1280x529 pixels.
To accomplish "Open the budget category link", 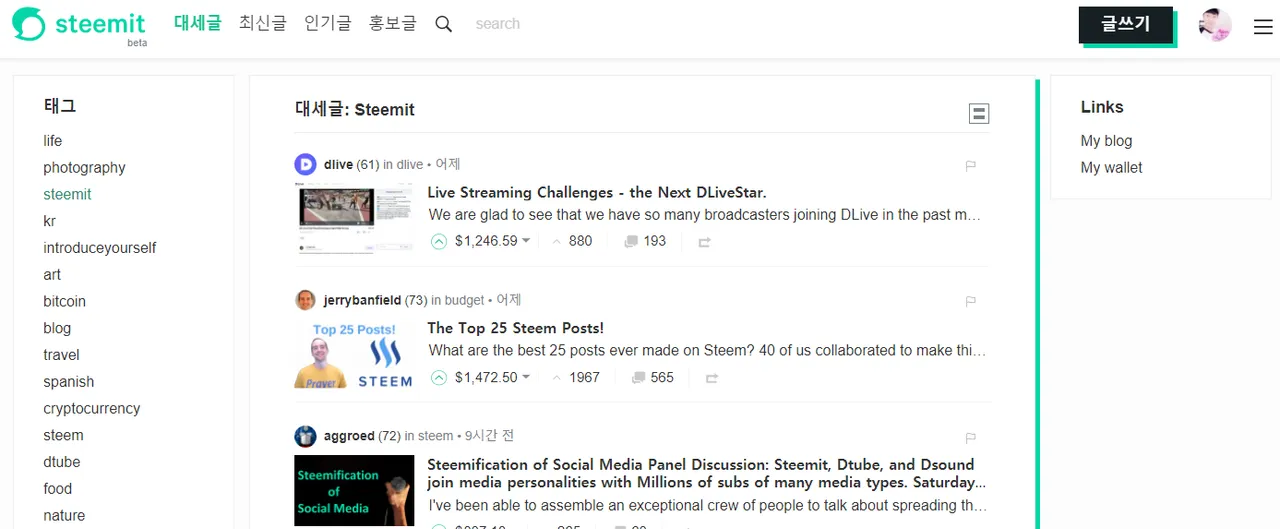I will 464,300.
